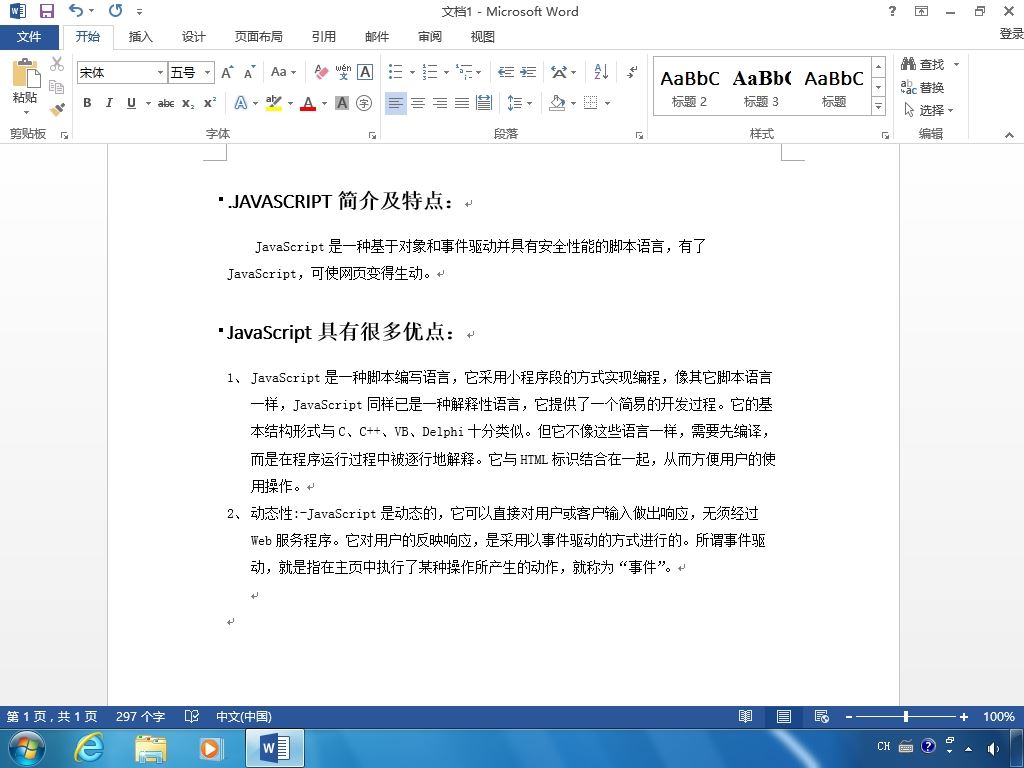Undo the last action

[76, 10]
